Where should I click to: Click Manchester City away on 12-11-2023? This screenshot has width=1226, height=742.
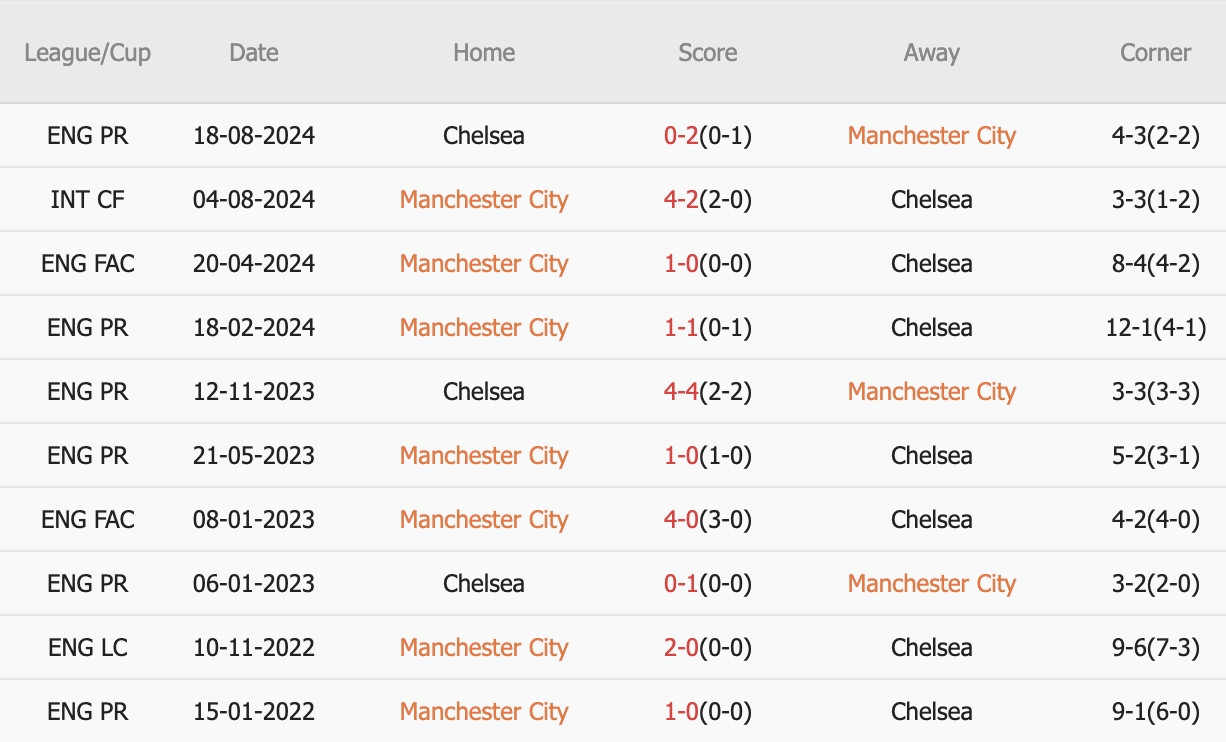(x=932, y=391)
